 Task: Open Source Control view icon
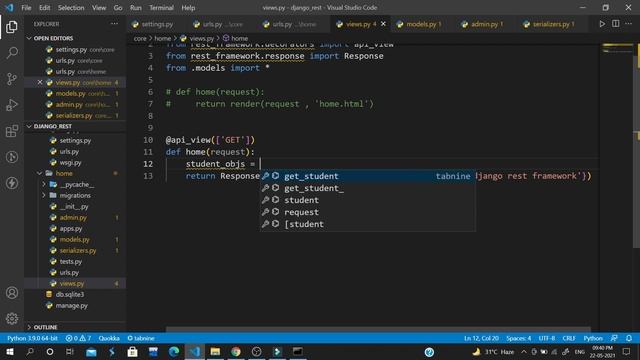(12, 78)
